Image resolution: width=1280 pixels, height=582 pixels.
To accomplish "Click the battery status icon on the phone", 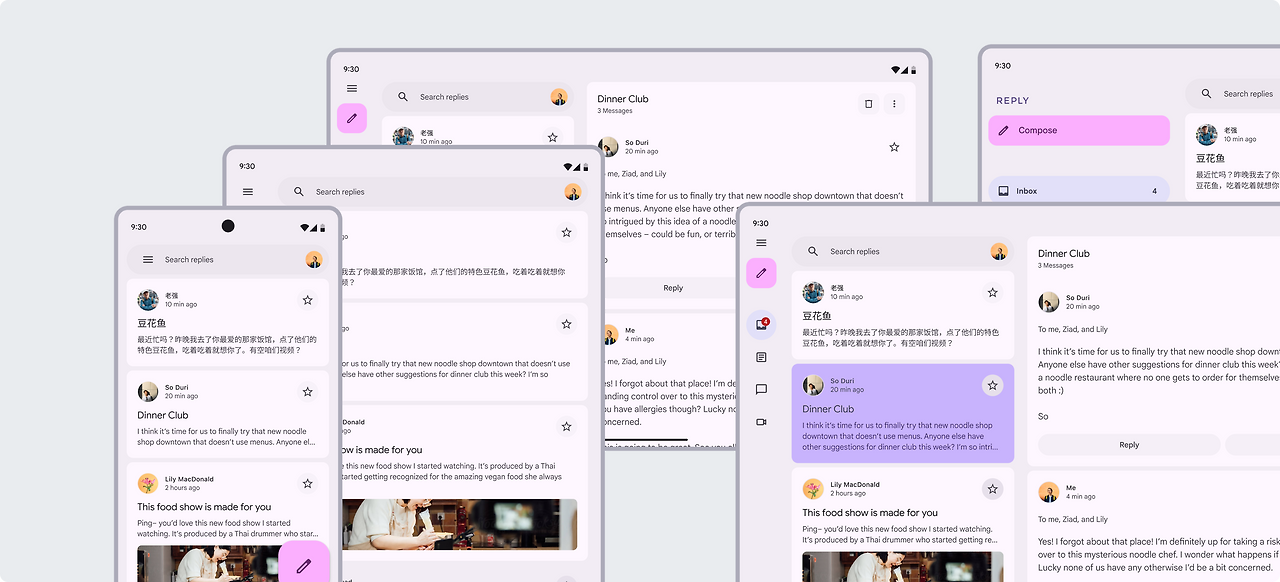I will click(x=322, y=228).
